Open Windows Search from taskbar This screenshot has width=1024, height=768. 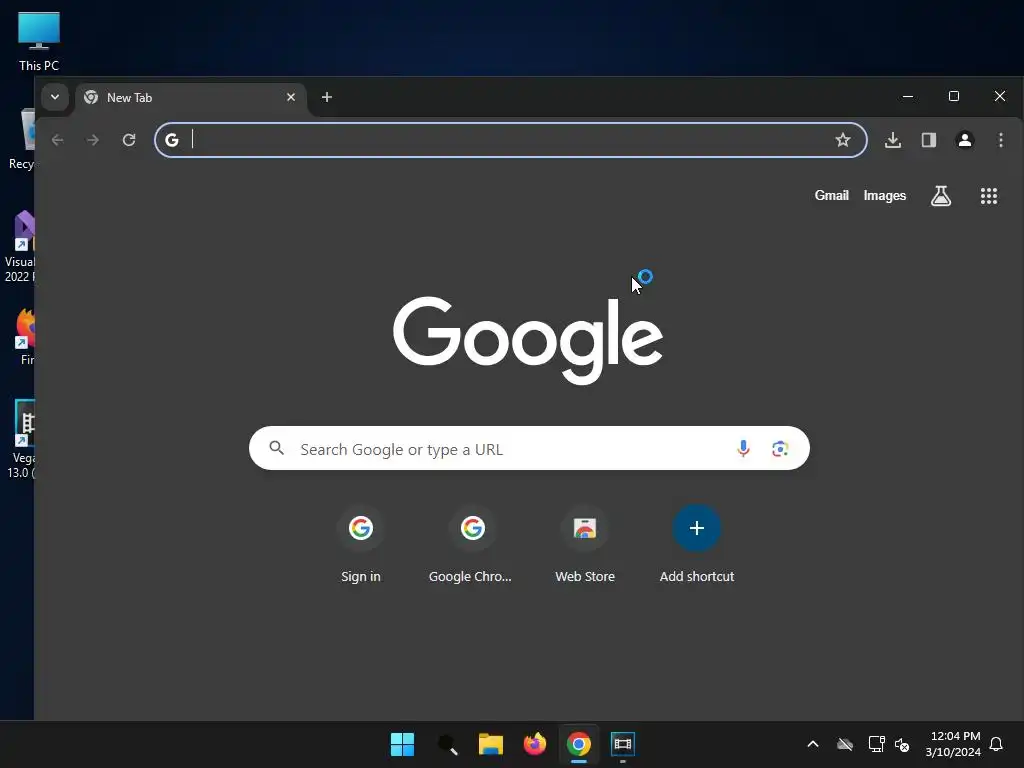pyautogui.click(x=447, y=744)
